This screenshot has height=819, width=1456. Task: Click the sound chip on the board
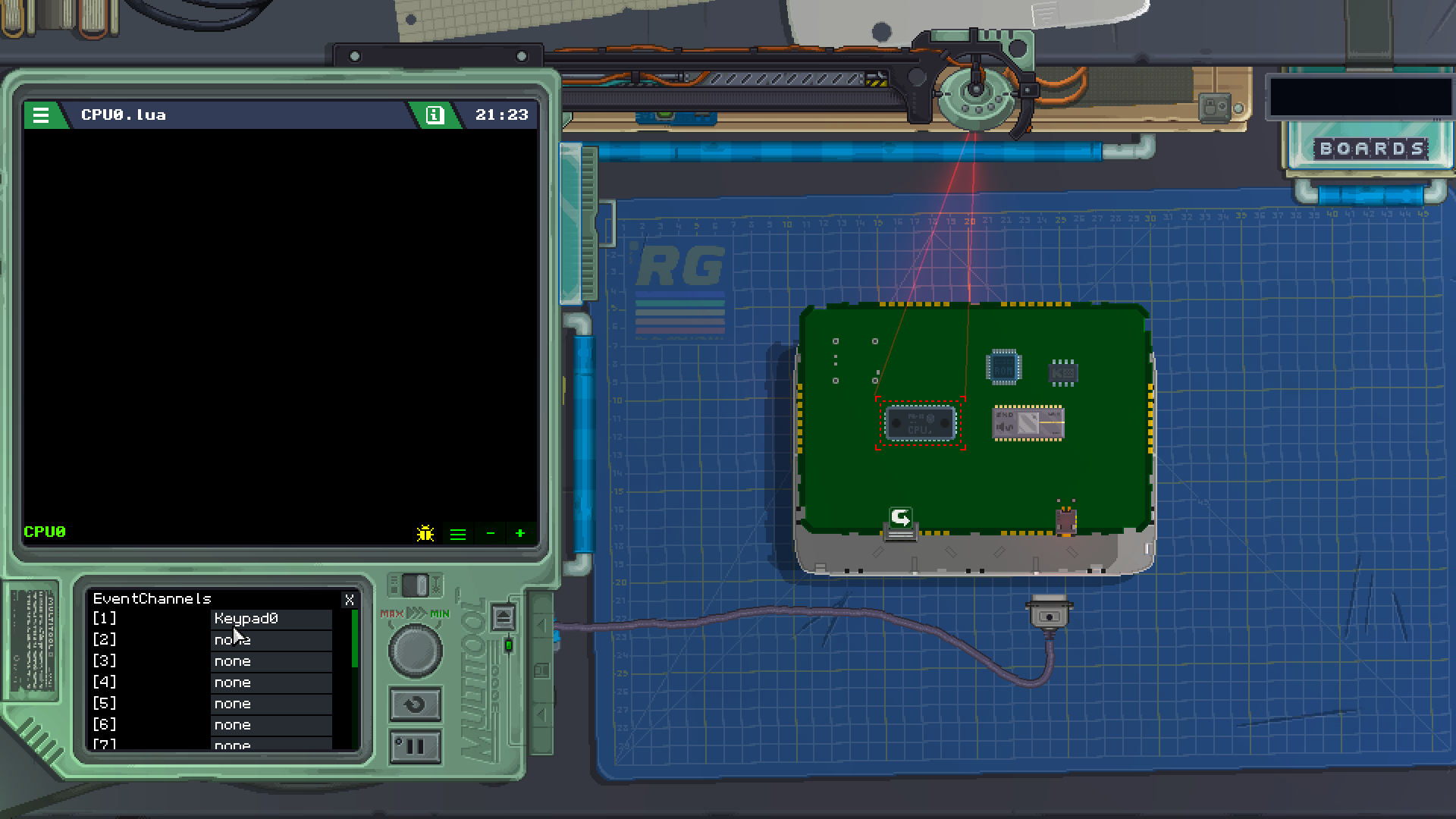pyautogui.click(x=1028, y=423)
